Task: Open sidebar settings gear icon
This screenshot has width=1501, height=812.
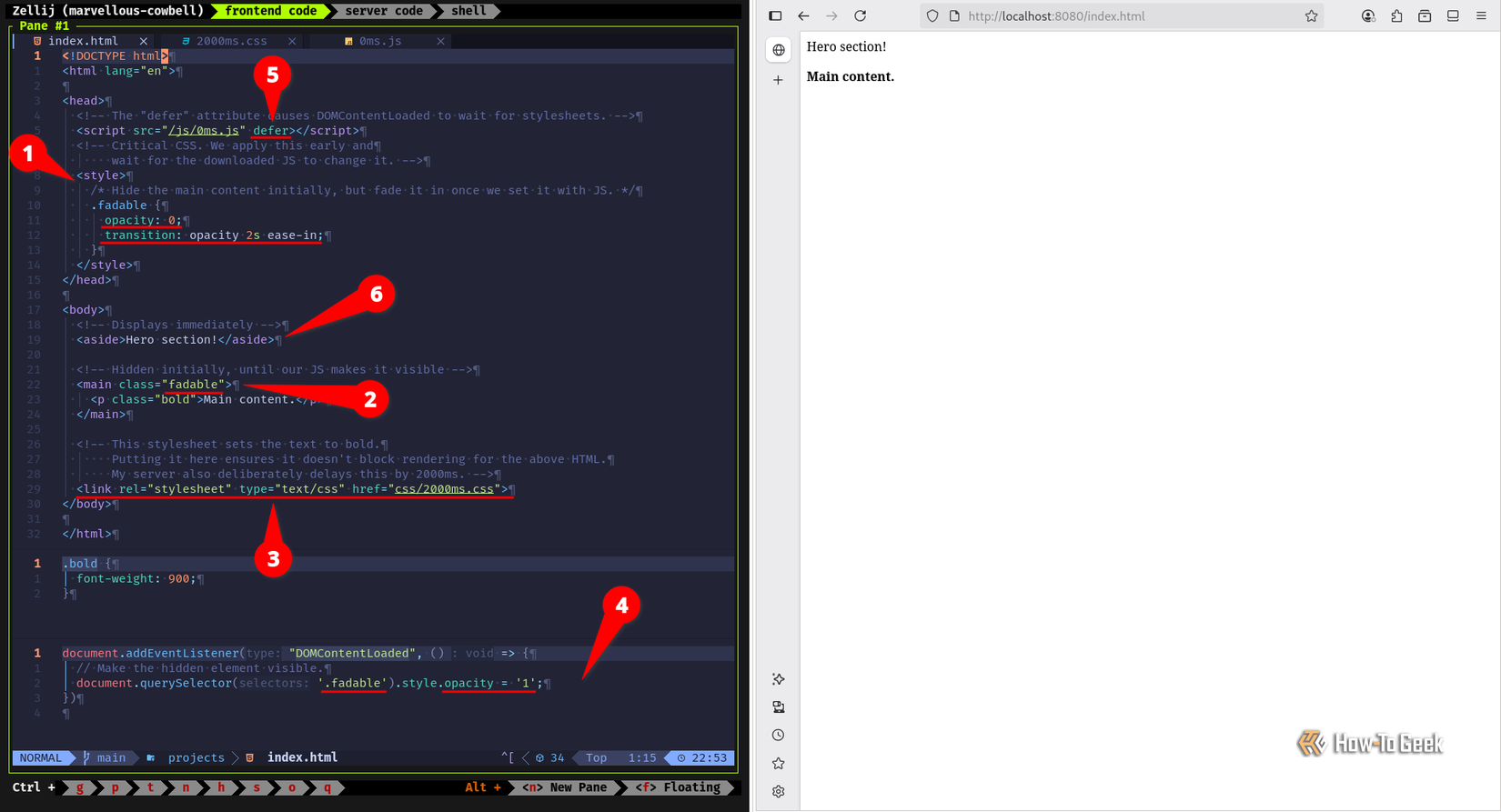Action: point(778,792)
